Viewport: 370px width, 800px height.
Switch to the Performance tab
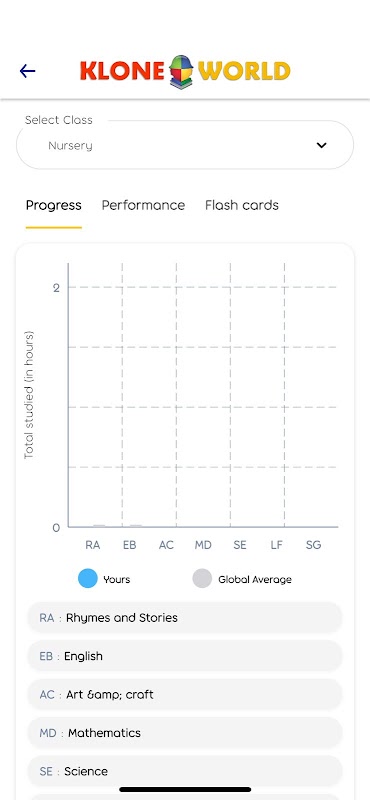[x=143, y=205]
